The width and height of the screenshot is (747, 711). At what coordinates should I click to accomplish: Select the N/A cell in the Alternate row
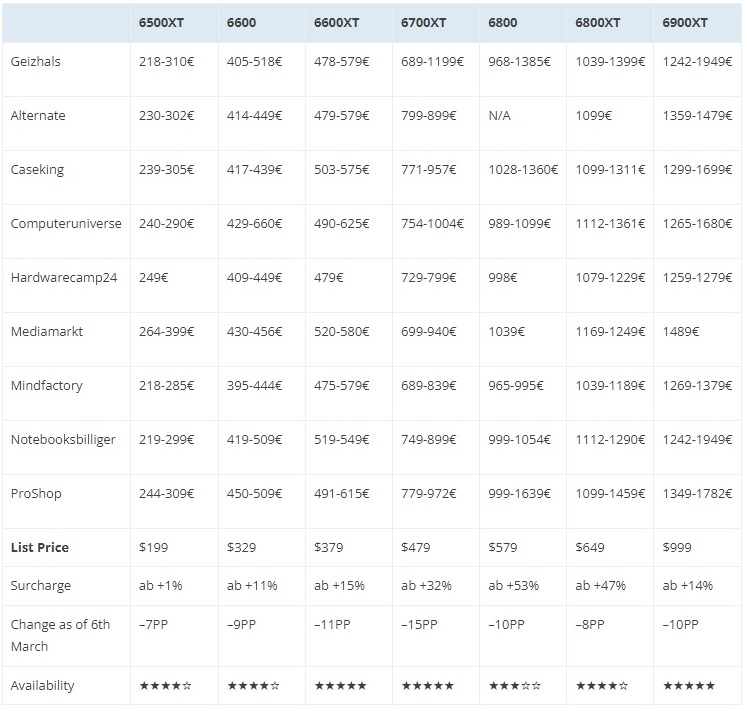point(500,115)
